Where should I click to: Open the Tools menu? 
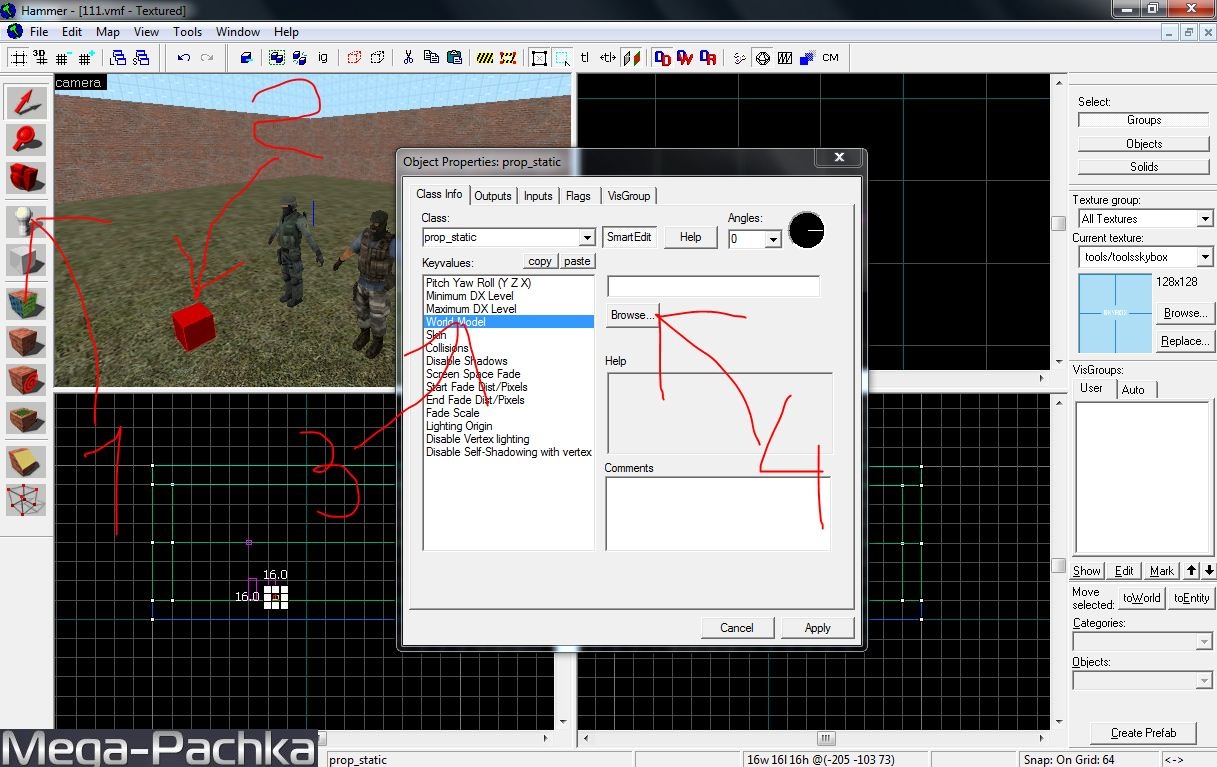(x=187, y=32)
